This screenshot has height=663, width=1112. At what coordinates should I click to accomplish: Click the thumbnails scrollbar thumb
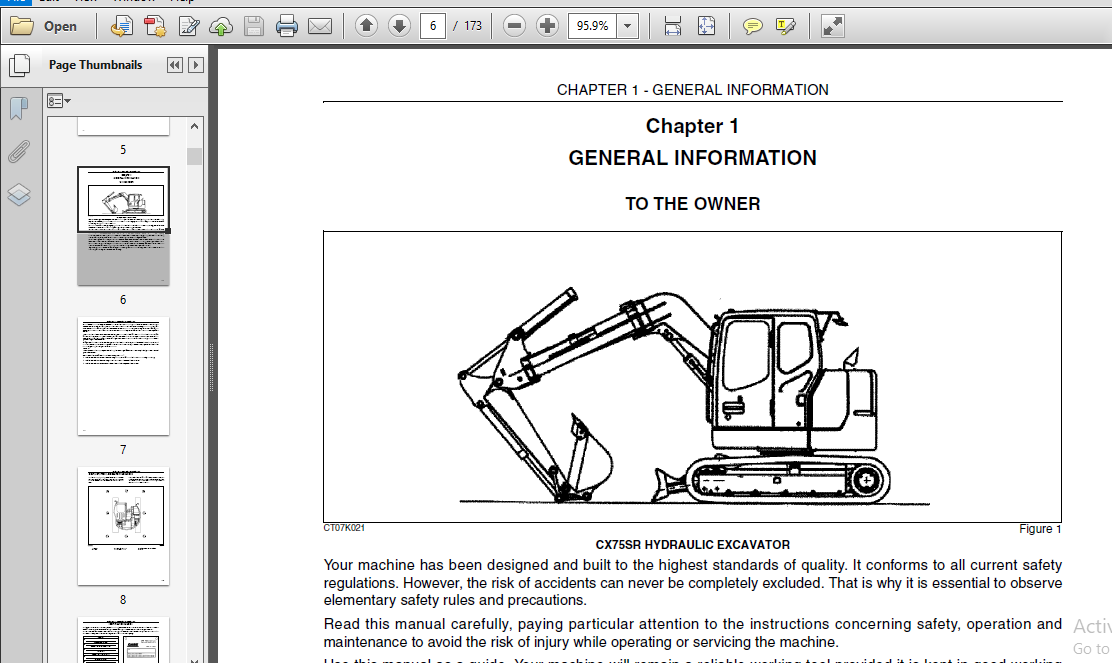pyautogui.click(x=195, y=156)
